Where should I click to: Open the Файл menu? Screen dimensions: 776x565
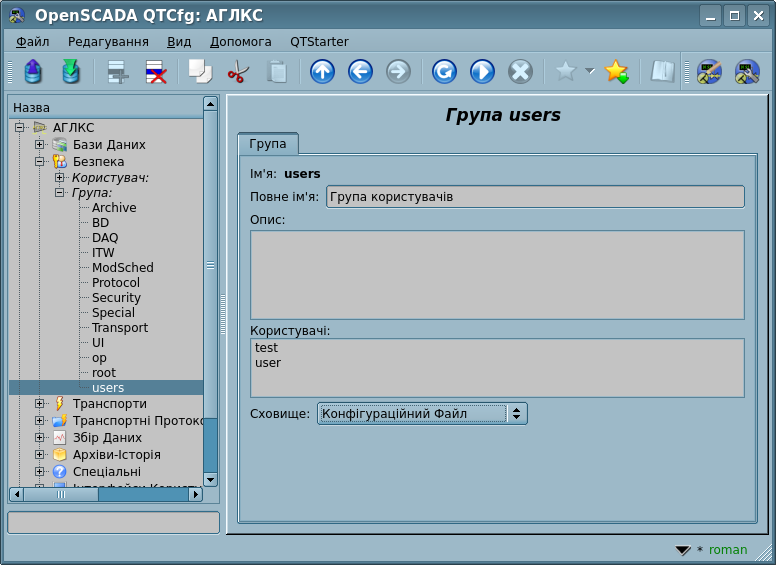[33, 42]
